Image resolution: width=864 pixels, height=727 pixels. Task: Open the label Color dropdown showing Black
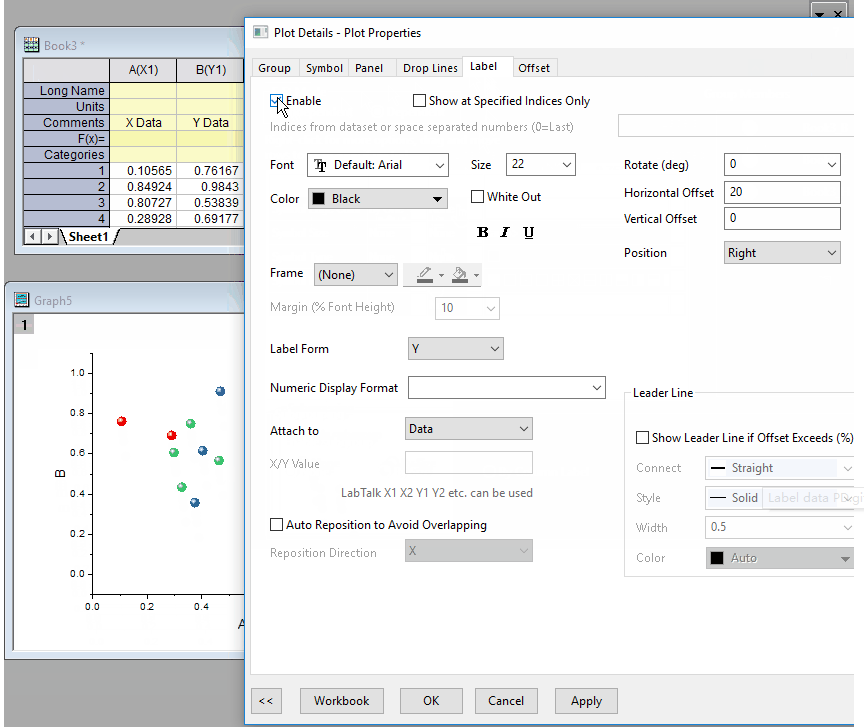[x=378, y=198]
